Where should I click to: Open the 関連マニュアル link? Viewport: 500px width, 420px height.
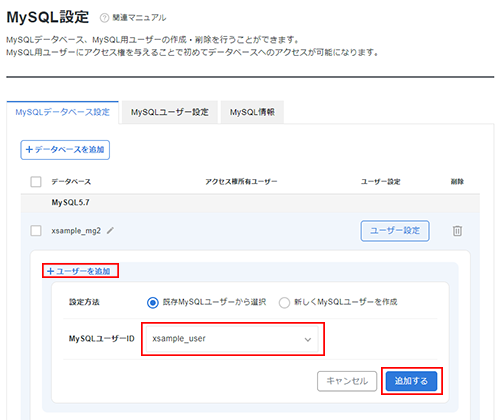click(x=139, y=18)
